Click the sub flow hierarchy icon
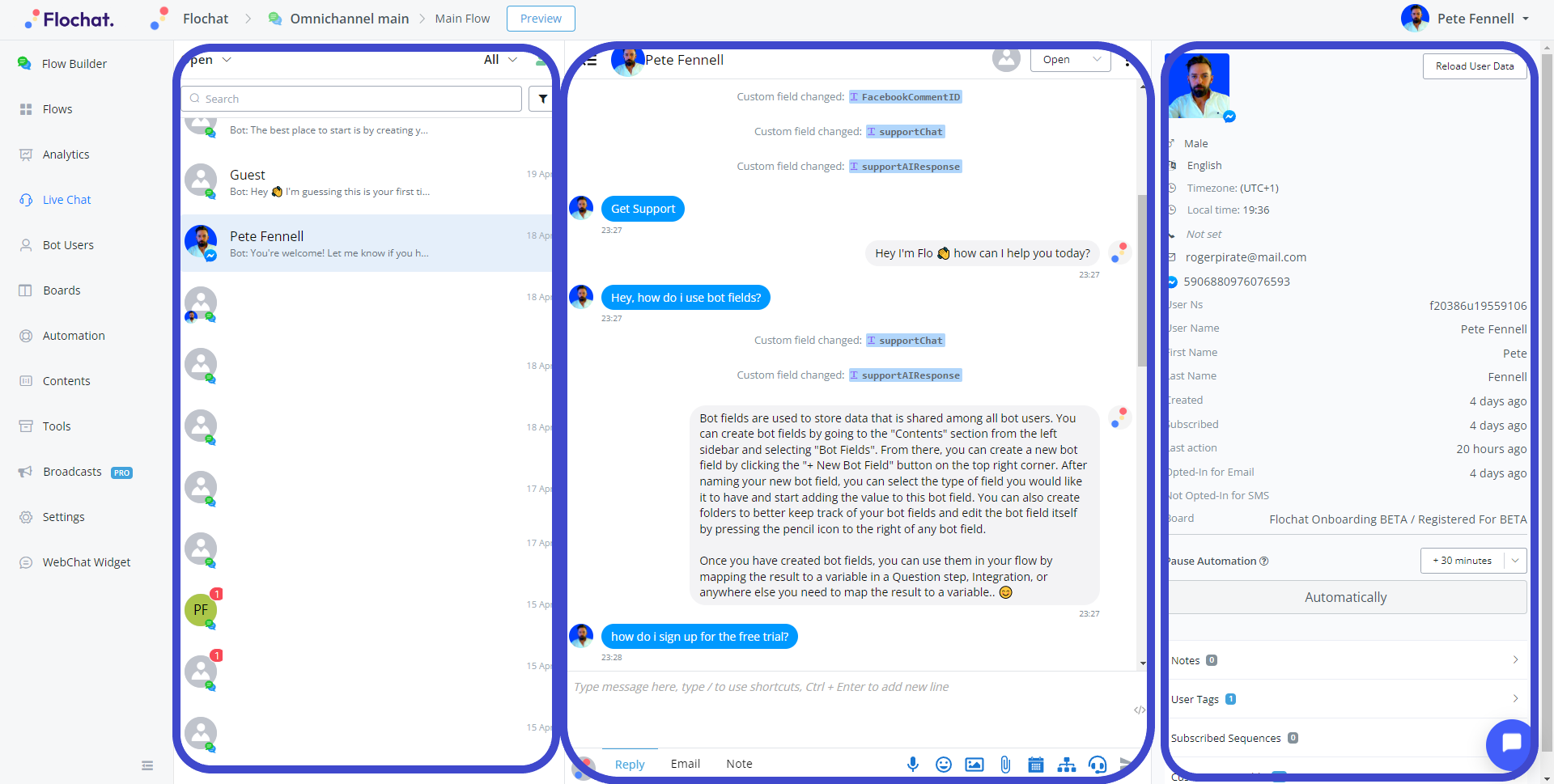The image size is (1554, 784). point(1067,764)
